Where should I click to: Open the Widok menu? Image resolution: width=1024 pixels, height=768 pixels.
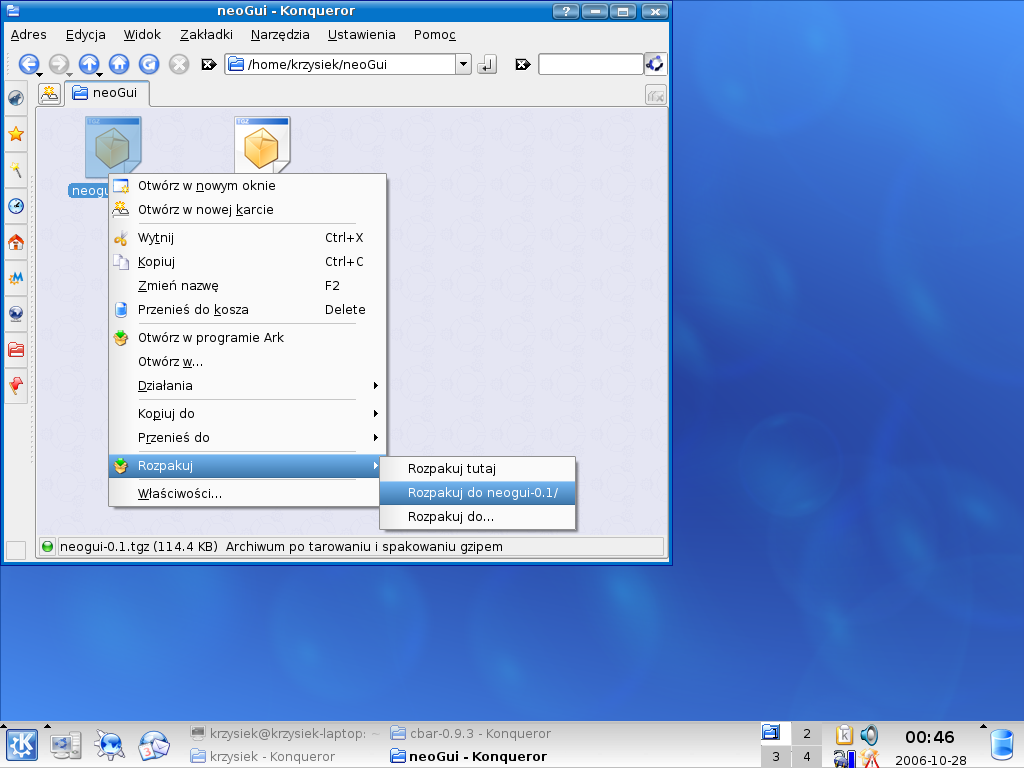[x=142, y=35]
